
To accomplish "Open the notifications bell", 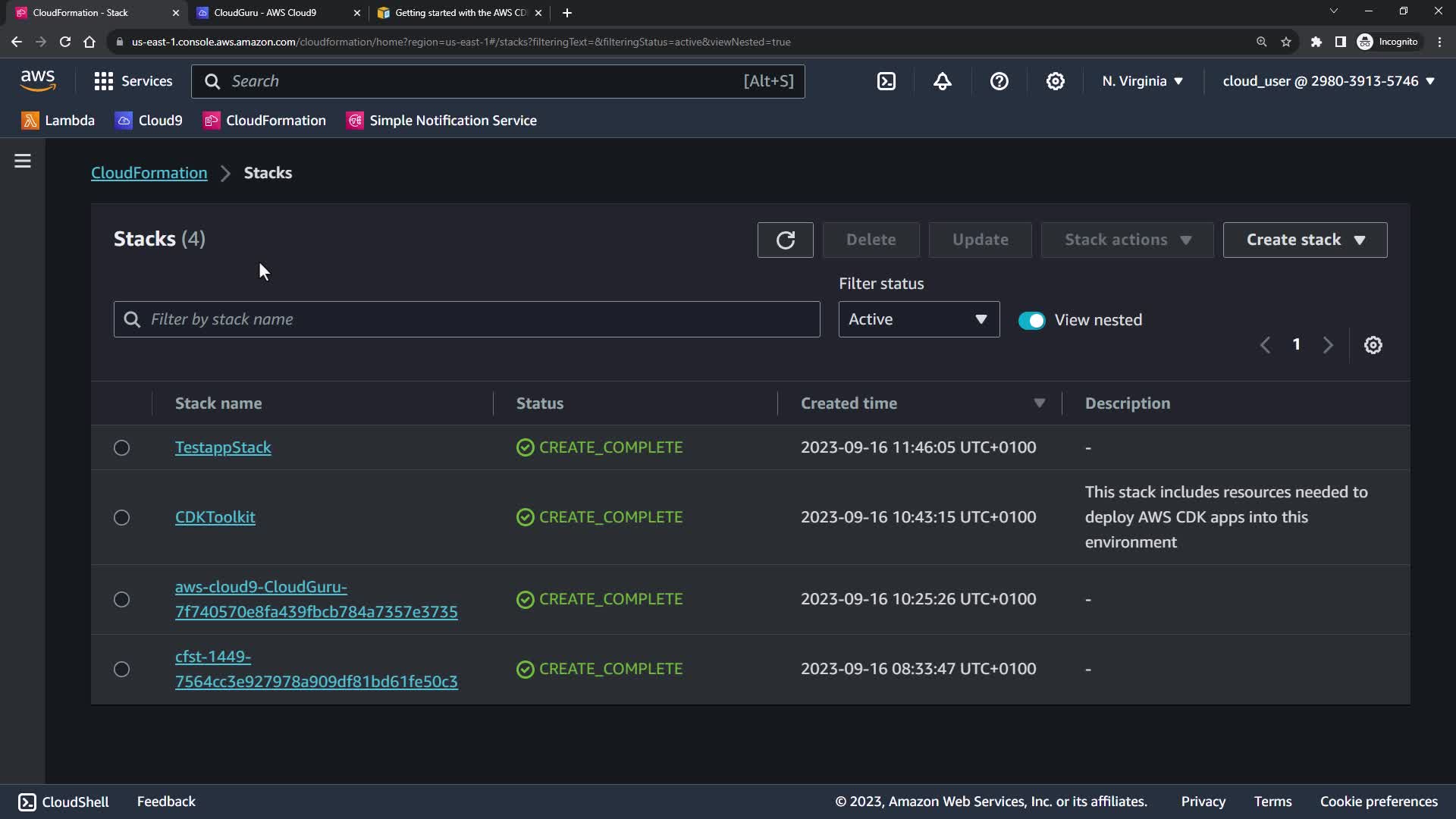I will click(x=942, y=81).
